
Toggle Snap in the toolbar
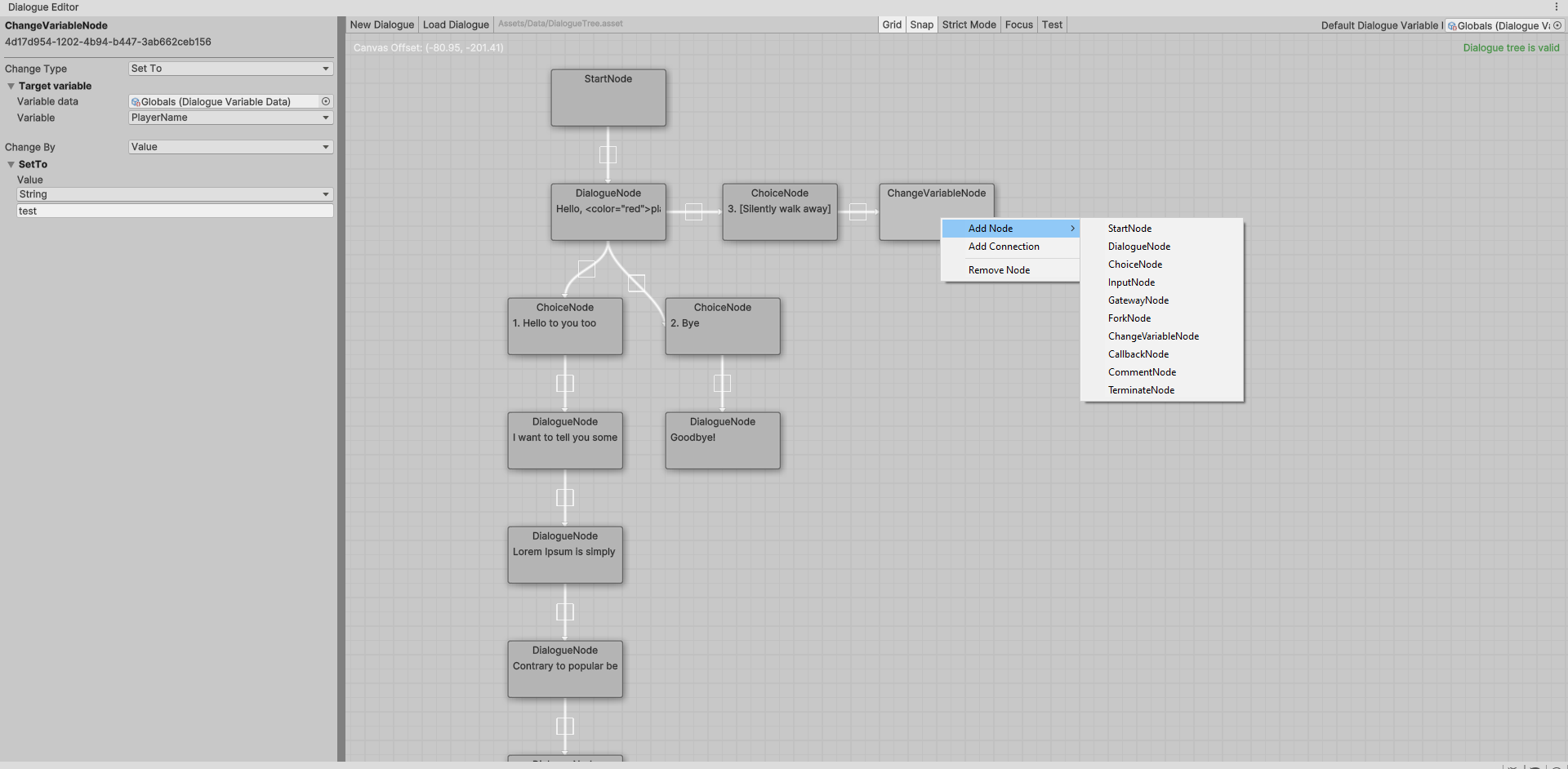point(921,24)
